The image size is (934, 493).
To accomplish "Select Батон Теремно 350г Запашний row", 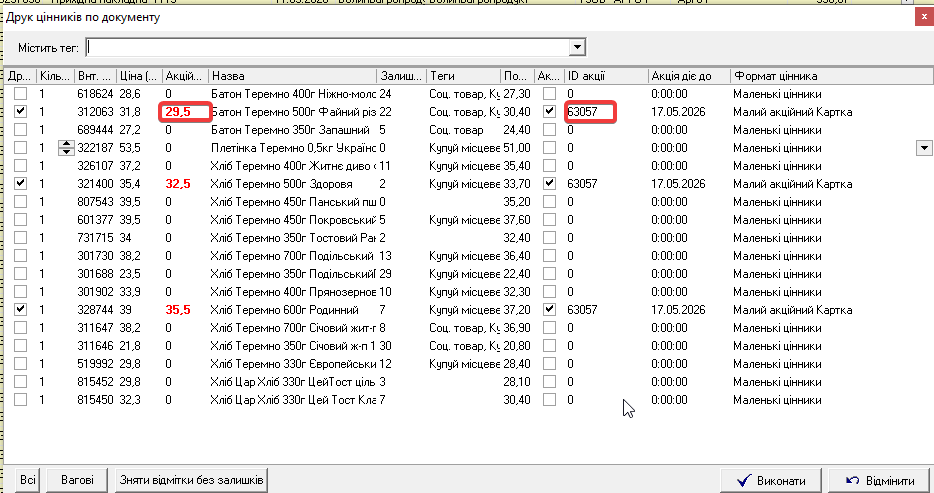I will [291, 130].
